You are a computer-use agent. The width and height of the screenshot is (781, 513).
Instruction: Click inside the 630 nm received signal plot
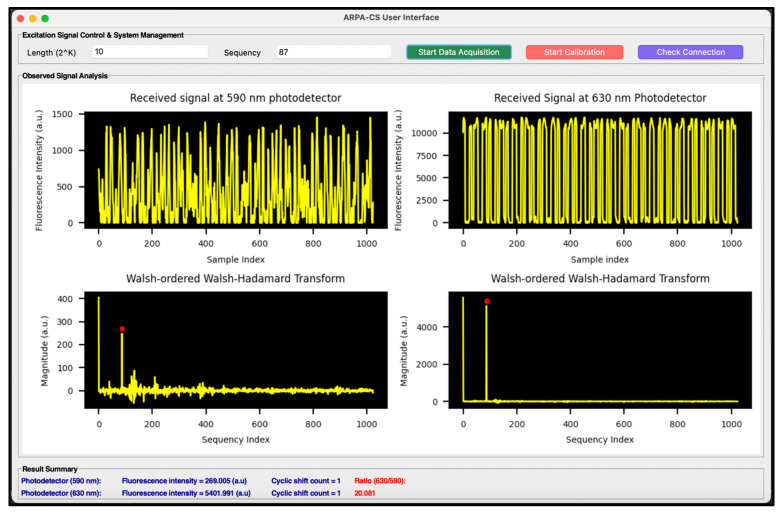599,169
